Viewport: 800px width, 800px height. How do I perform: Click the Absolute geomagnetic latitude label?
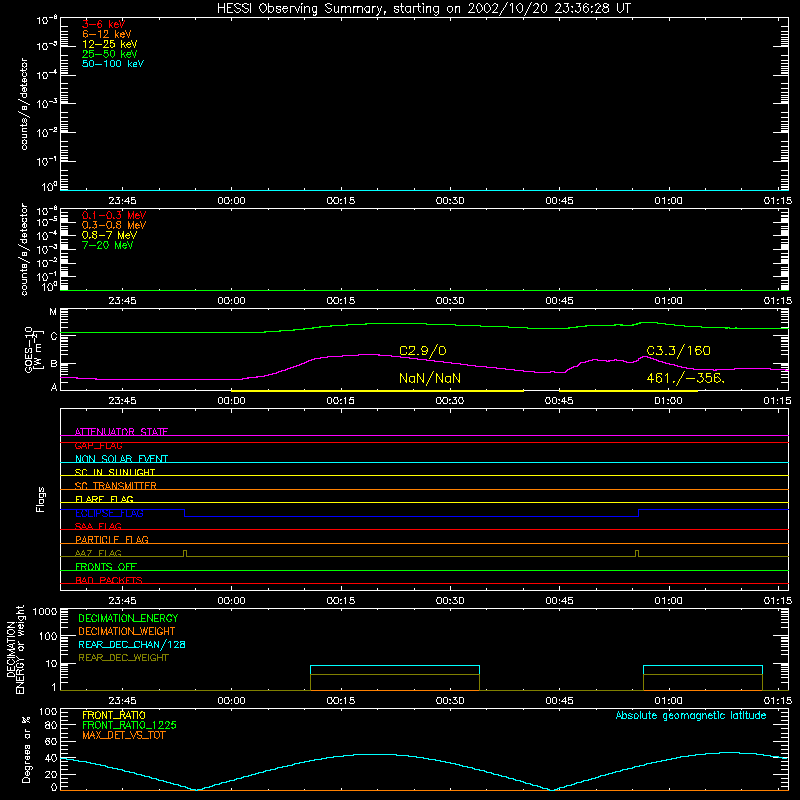pyautogui.click(x=691, y=715)
